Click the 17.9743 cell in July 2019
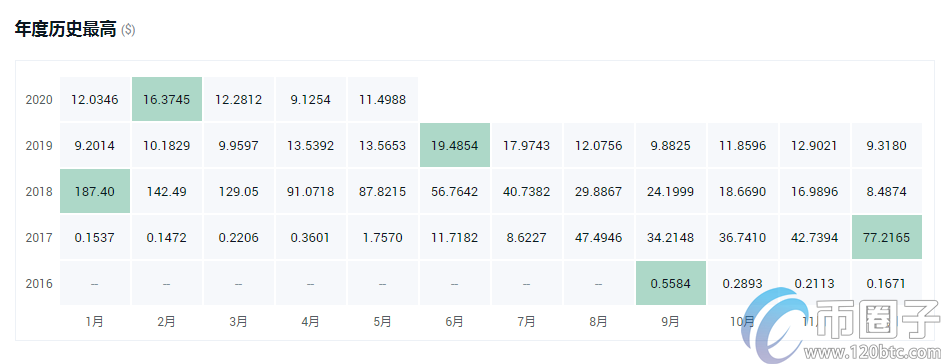941x364 pixels. 526,145
